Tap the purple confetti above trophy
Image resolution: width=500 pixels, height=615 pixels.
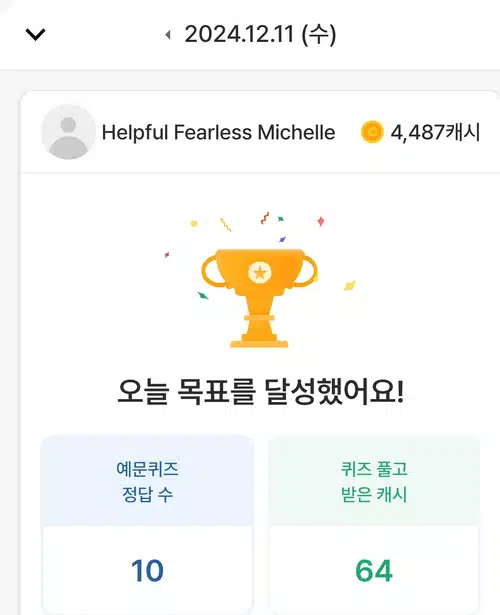point(282,239)
